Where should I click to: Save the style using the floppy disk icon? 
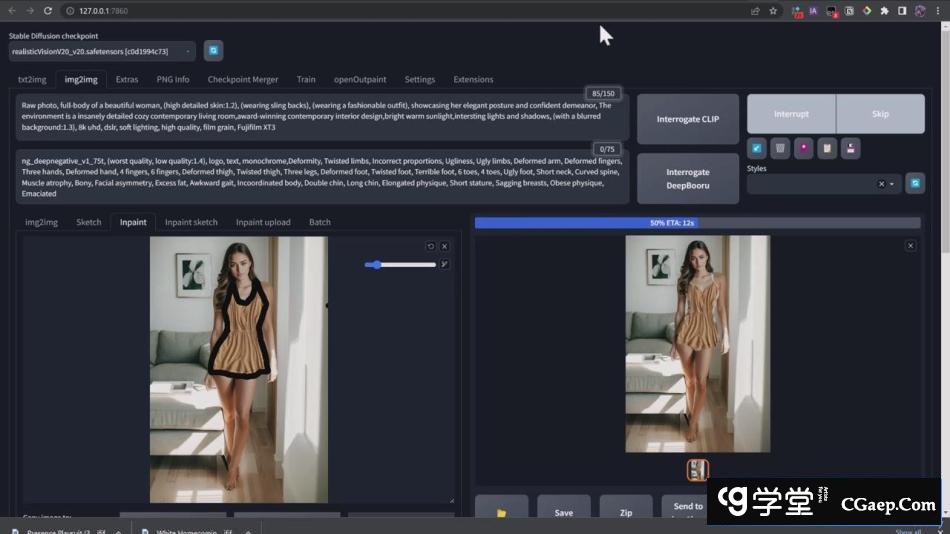849,148
